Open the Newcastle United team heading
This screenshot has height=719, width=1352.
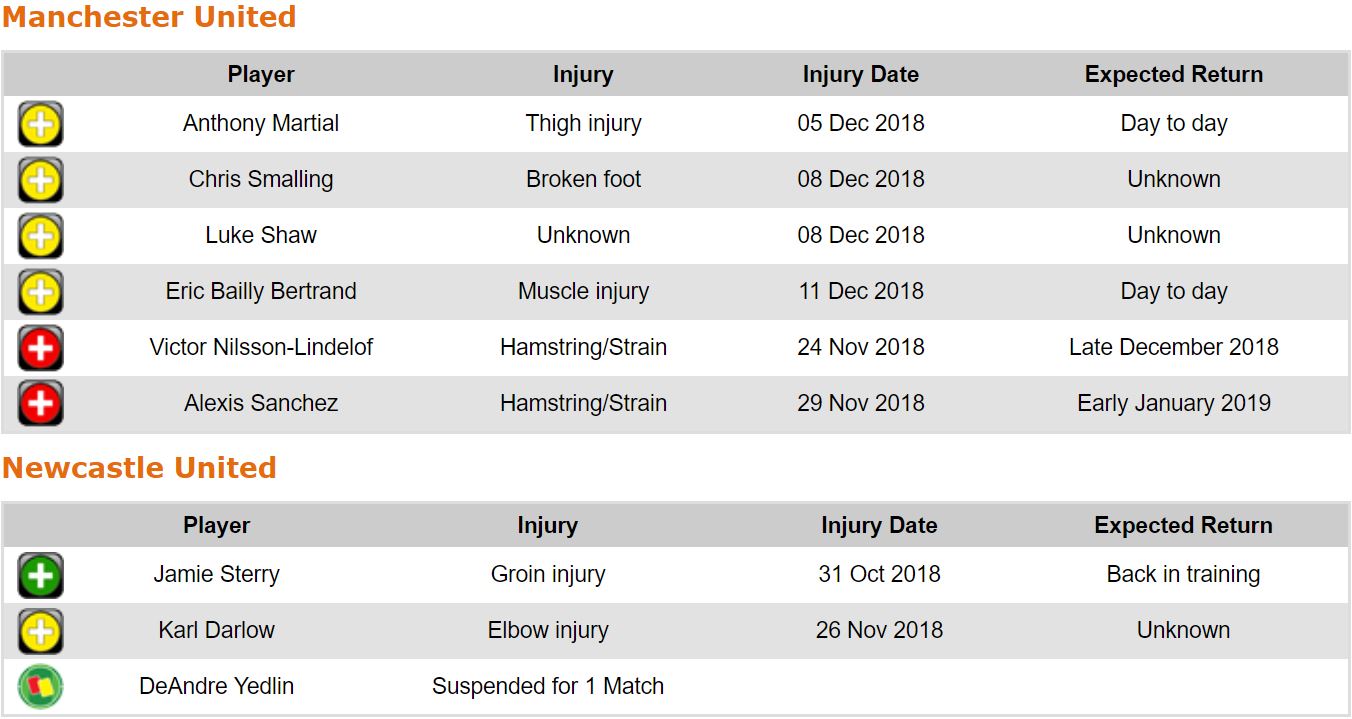point(139,468)
